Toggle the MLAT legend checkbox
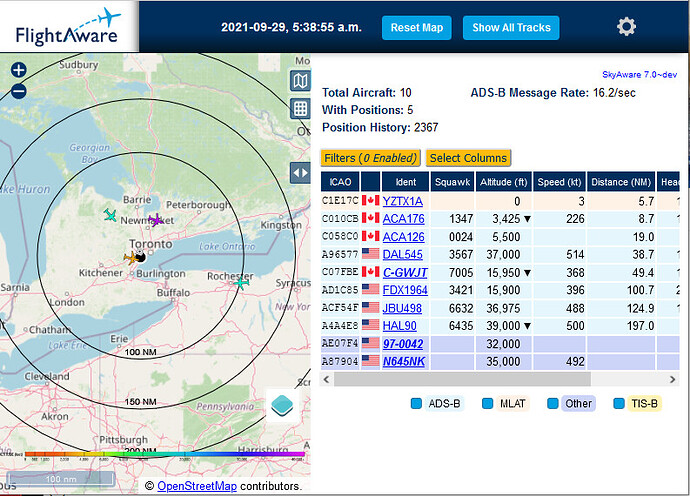The height and width of the screenshot is (496, 690). (x=487, y=404)
